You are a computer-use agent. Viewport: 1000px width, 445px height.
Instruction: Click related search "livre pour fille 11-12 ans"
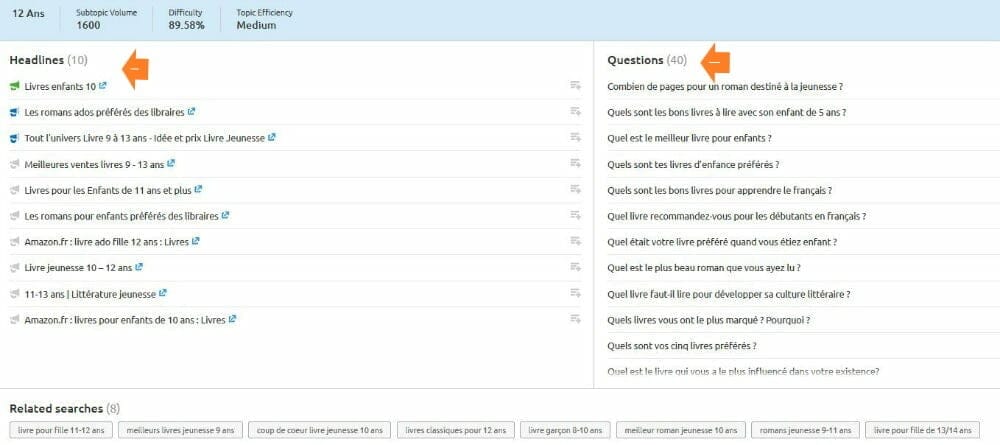60,430
